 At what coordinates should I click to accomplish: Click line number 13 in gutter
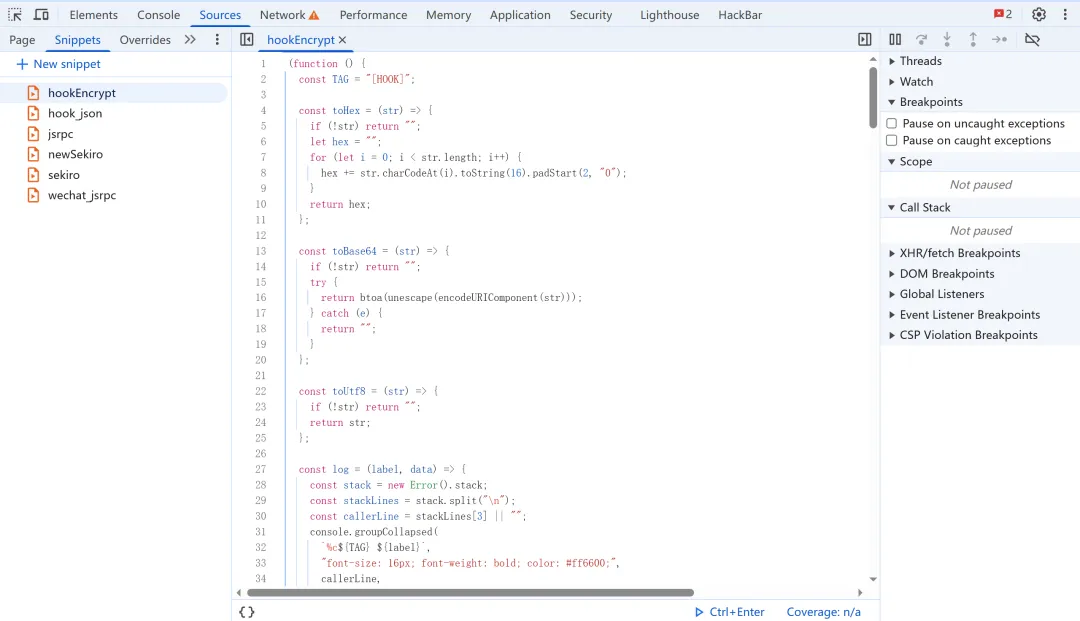(260, 251)
